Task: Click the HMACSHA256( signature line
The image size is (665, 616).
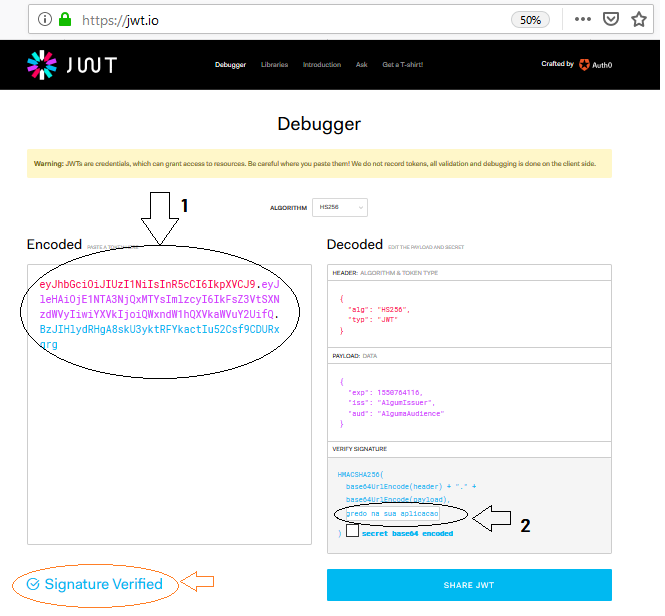Action: pyautogui.click(x=360, y=475)
